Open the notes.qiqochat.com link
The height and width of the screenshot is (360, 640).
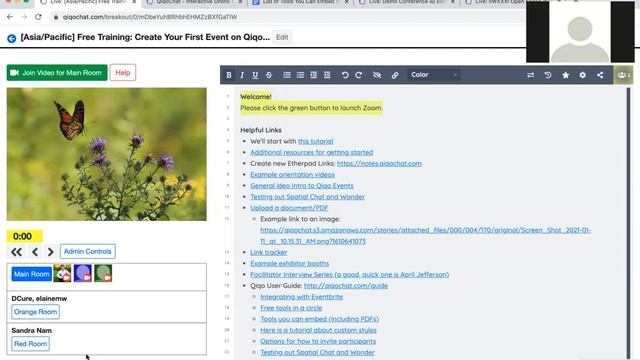coord(379,163)
